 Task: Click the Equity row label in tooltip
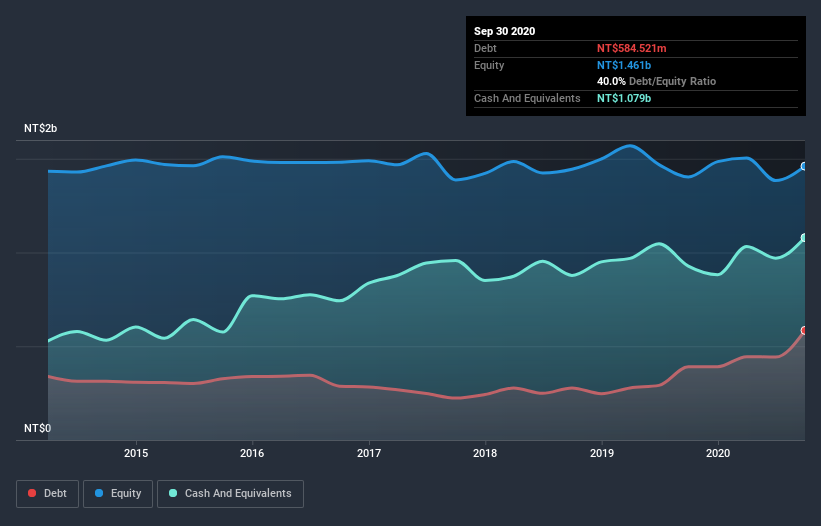489,65
